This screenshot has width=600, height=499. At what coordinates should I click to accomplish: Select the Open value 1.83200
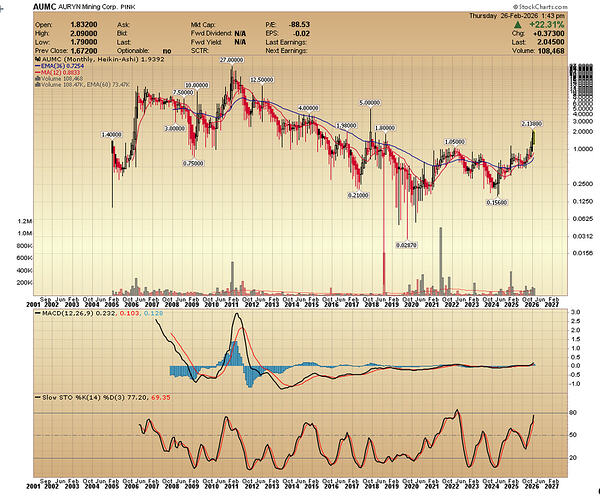[x=84, y=24]
